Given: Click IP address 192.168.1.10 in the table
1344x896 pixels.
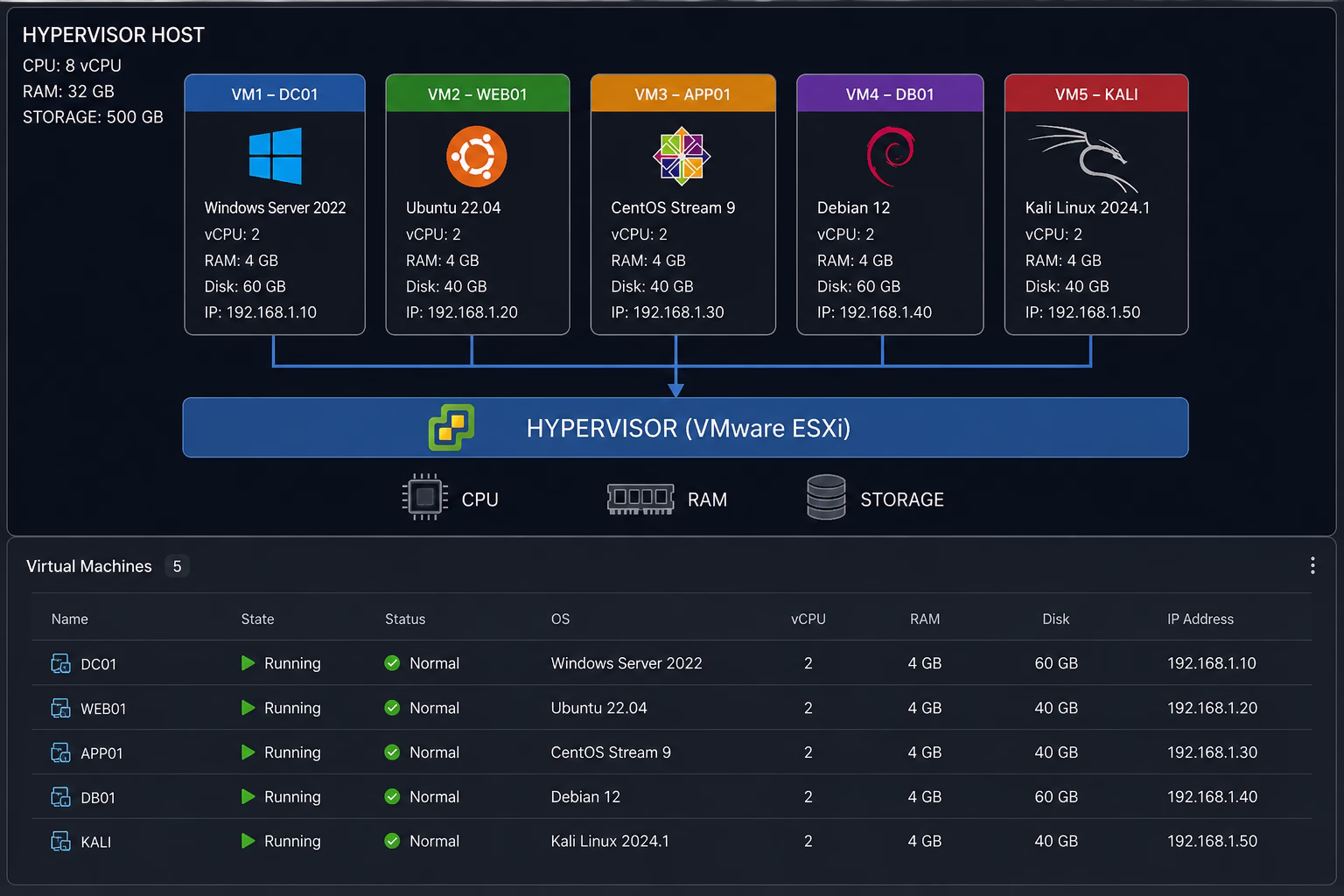Looking at the screenshot, I should point(1212,663).
